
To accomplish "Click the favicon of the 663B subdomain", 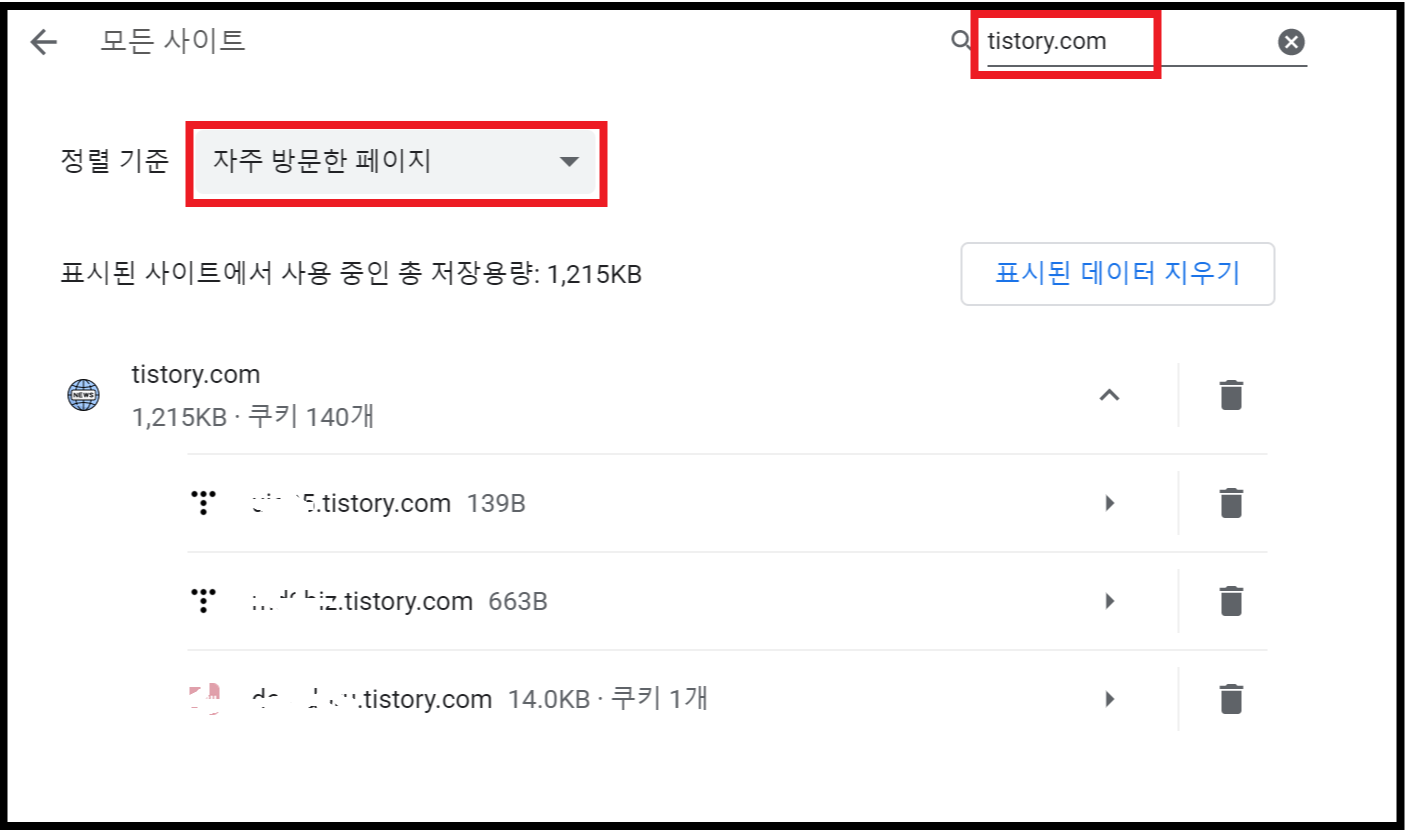I will [204, 600].
